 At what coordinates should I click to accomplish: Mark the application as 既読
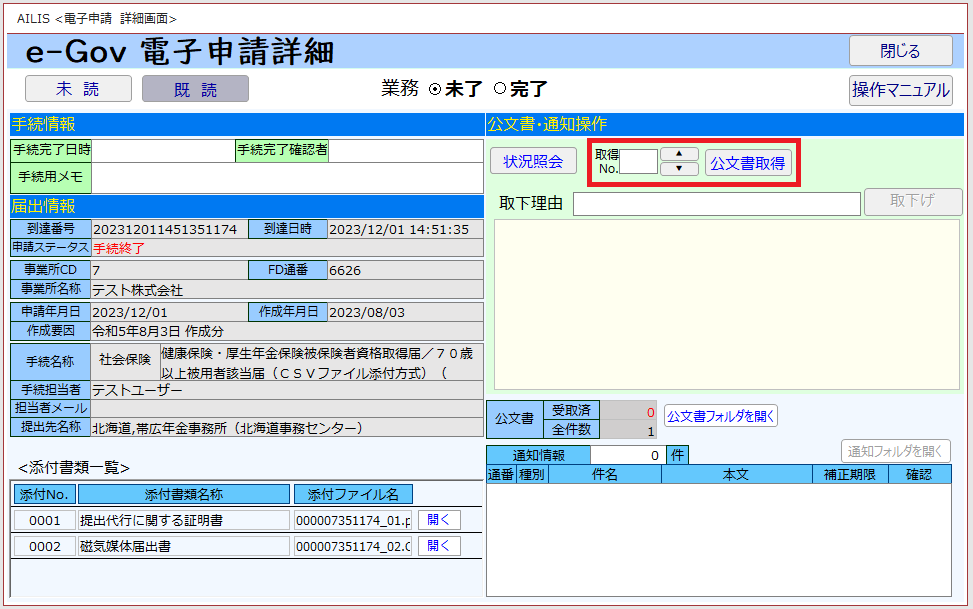[195, 89]
